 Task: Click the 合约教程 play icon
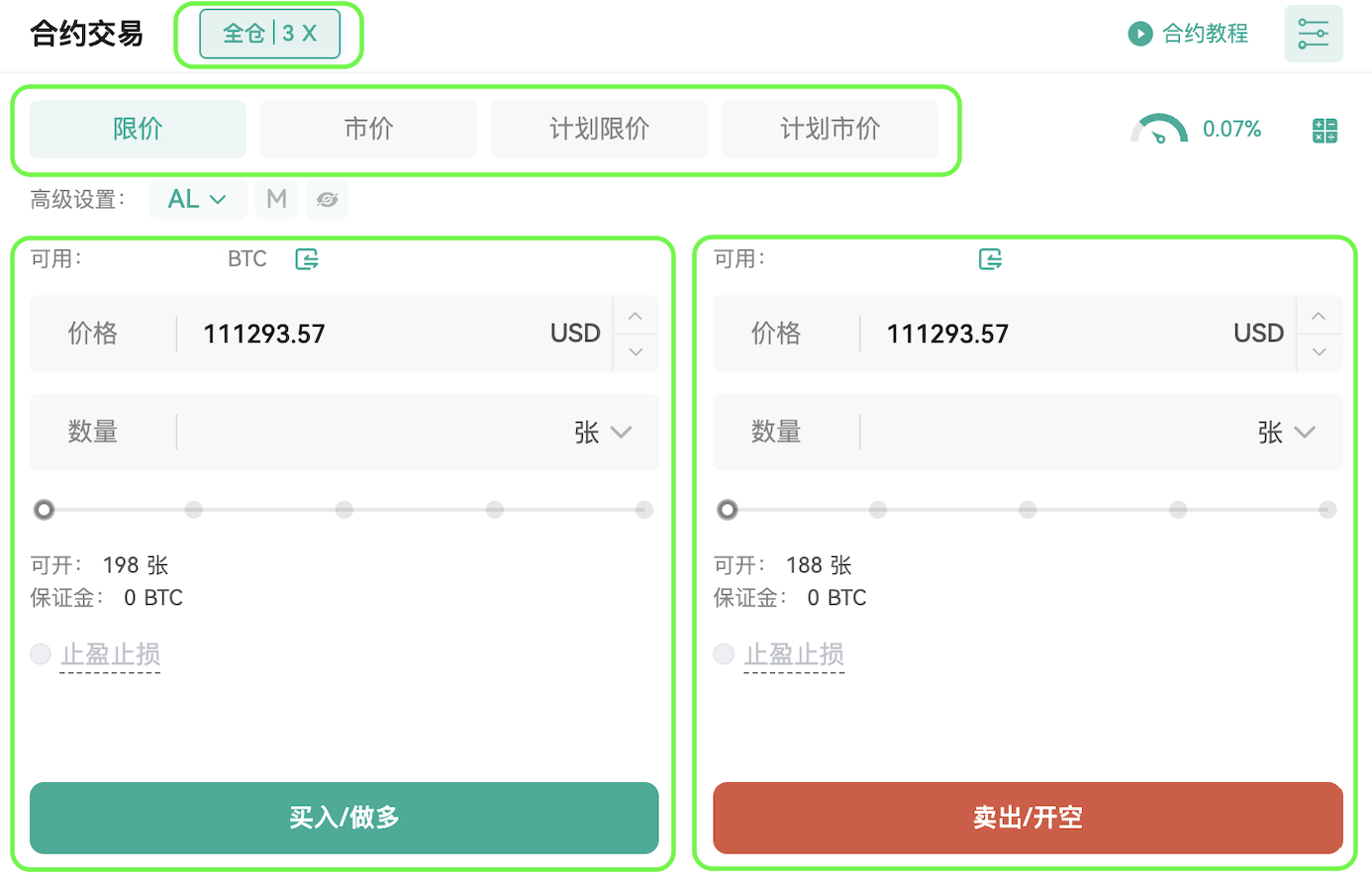click(x=1140, y=34)
